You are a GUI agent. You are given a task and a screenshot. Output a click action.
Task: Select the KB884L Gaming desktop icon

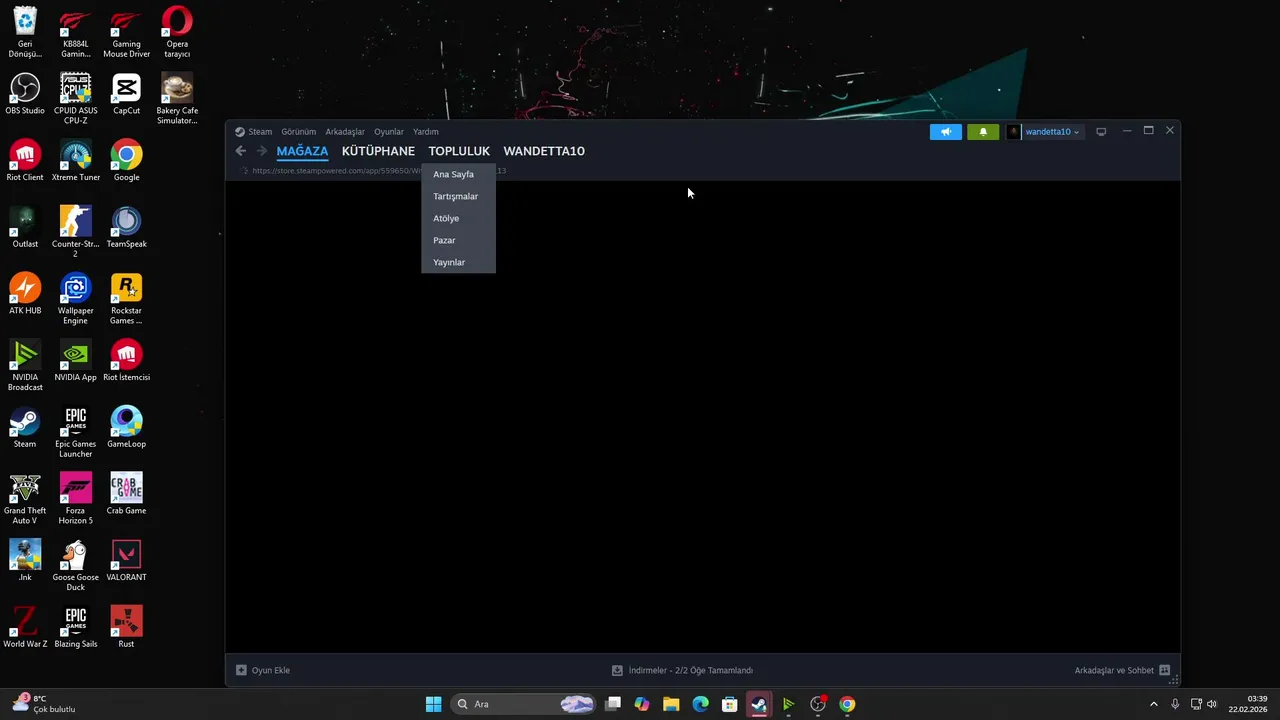coord(76,31)
